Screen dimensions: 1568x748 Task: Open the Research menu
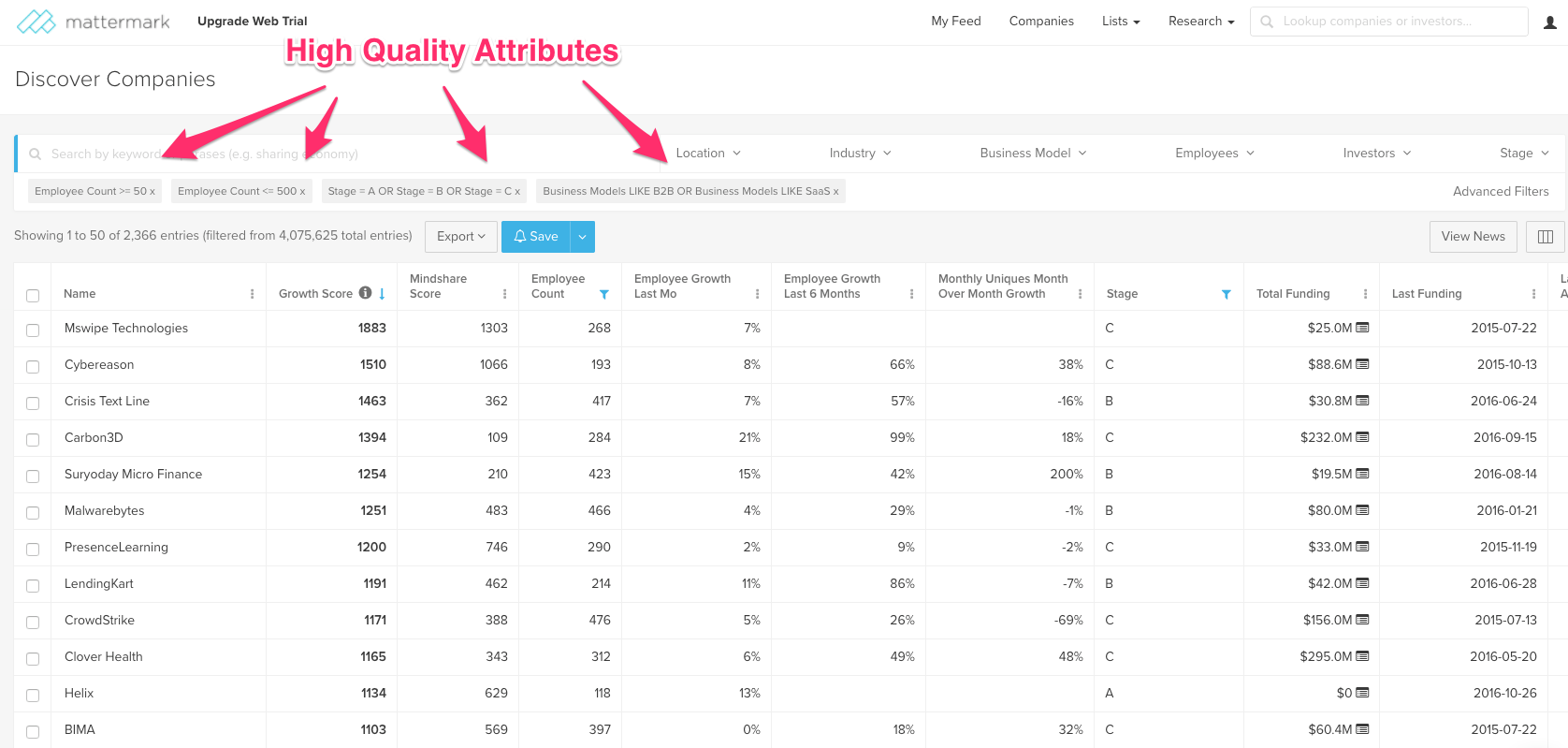pos(1201,22)
